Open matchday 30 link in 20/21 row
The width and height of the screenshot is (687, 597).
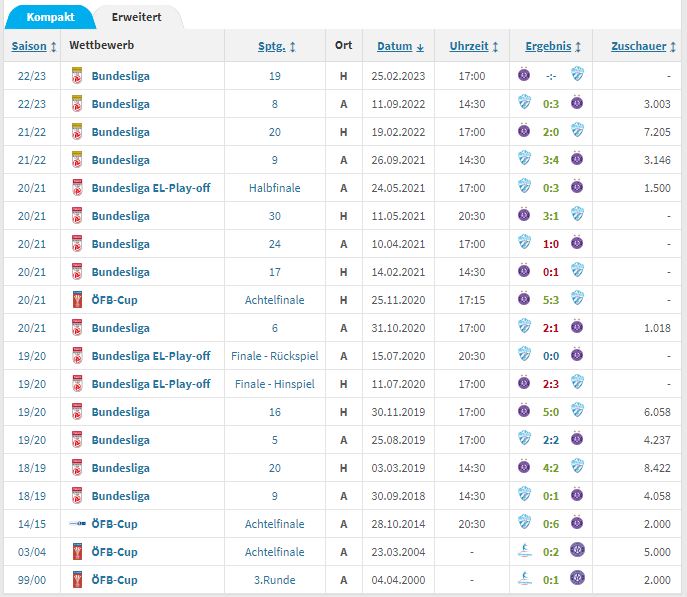click(275, 216)
